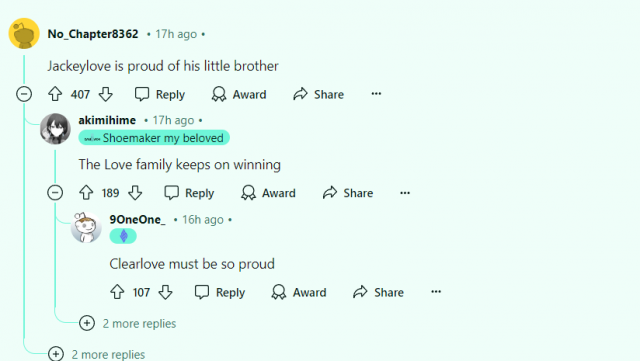Upvote akimihime's comment
Viewport: 640px width, 361px height.
(86, 193)
